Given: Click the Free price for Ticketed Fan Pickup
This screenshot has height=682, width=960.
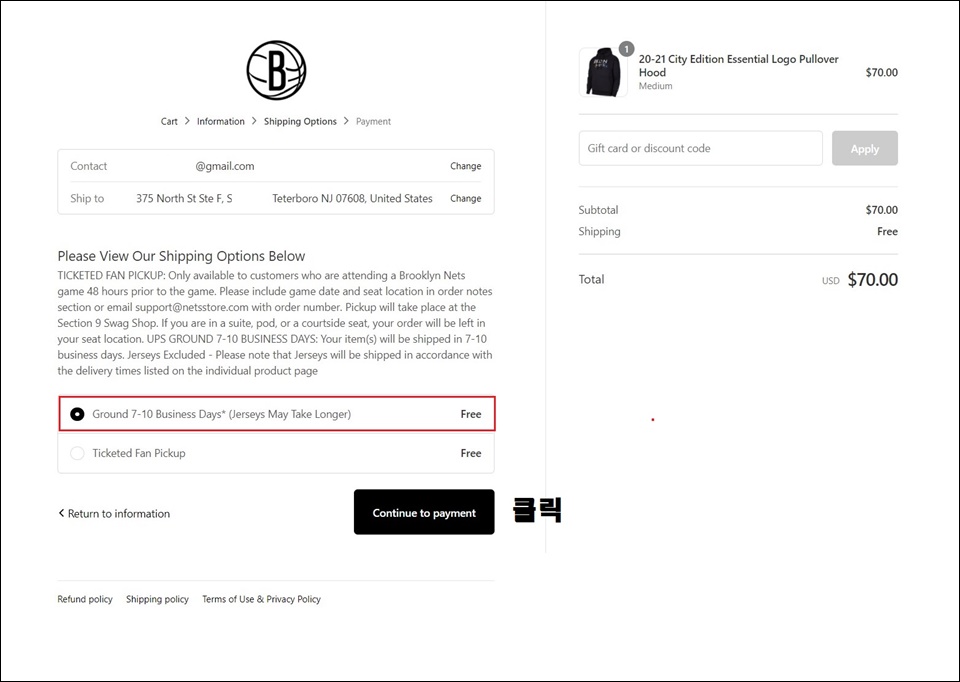Looking at the screenshot, I should point(471,453).
